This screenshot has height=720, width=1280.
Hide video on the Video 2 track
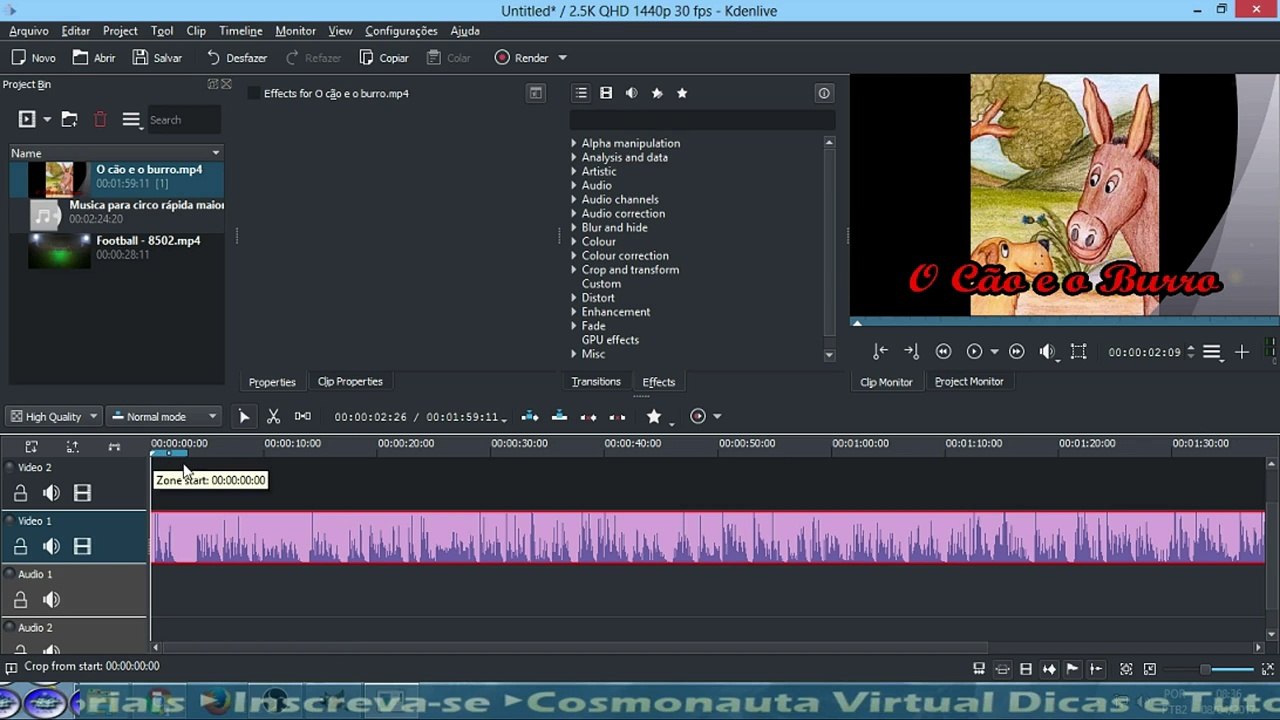[82, 493]
